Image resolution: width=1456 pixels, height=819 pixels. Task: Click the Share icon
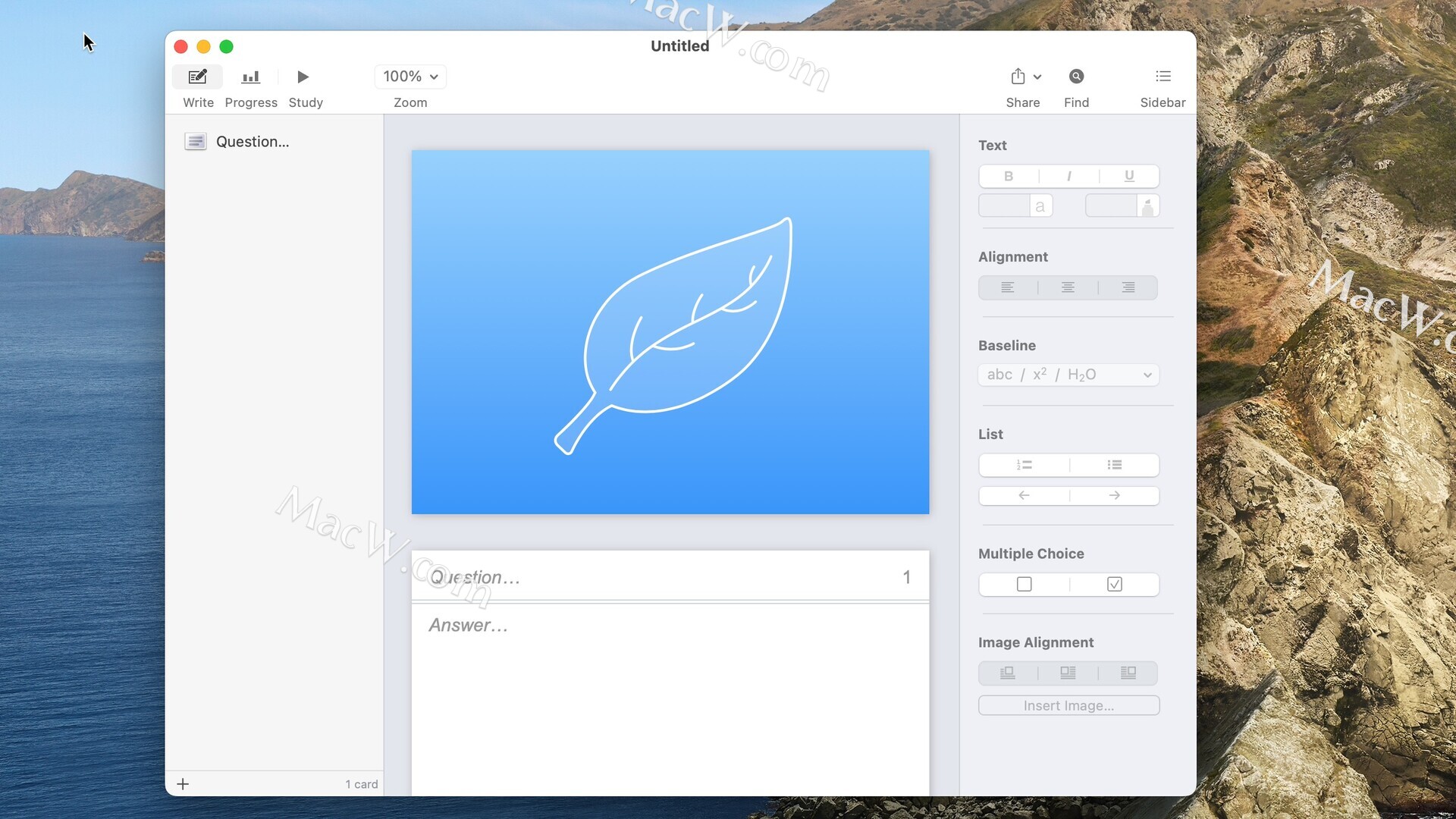1018,77
